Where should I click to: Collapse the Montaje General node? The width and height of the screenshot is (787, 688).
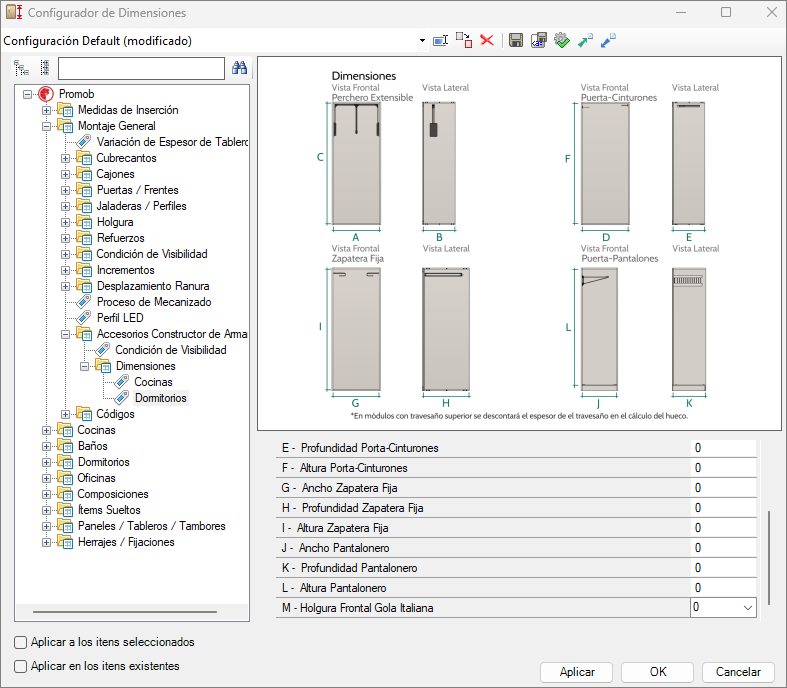[46, 126]
